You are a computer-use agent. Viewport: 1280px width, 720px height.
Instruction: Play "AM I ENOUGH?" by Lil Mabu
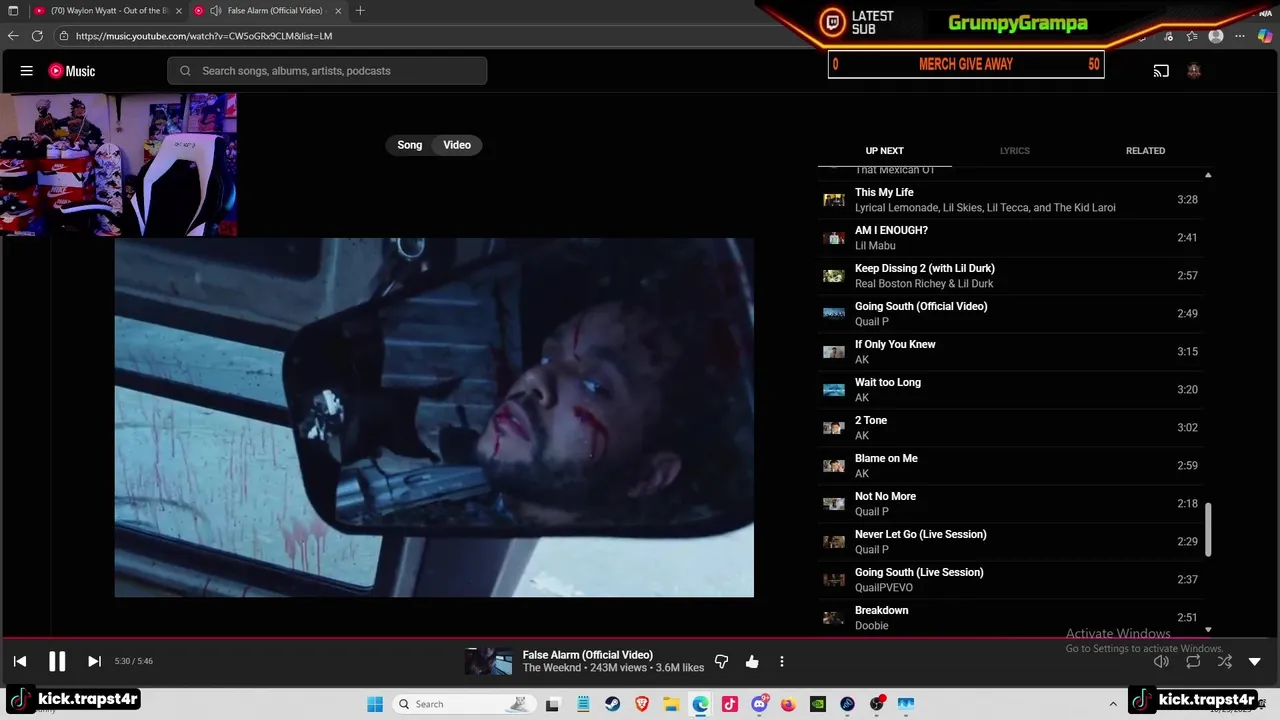pyautogui.click(x=1010, y=238)
